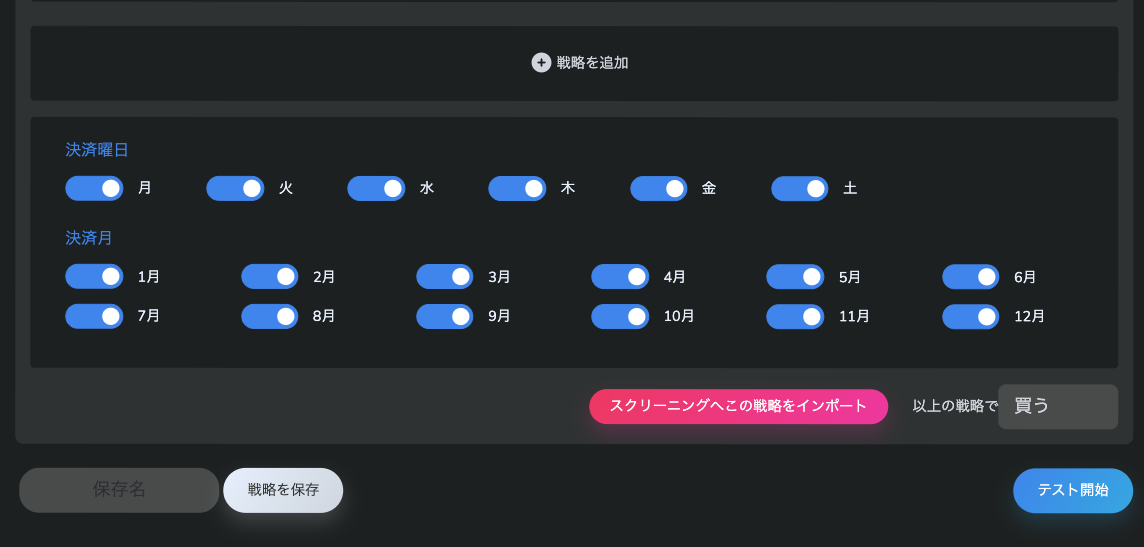The image size is (1144, 547).
Task: Toggle the 6月 month switch
Action: [x=971, y=276]
